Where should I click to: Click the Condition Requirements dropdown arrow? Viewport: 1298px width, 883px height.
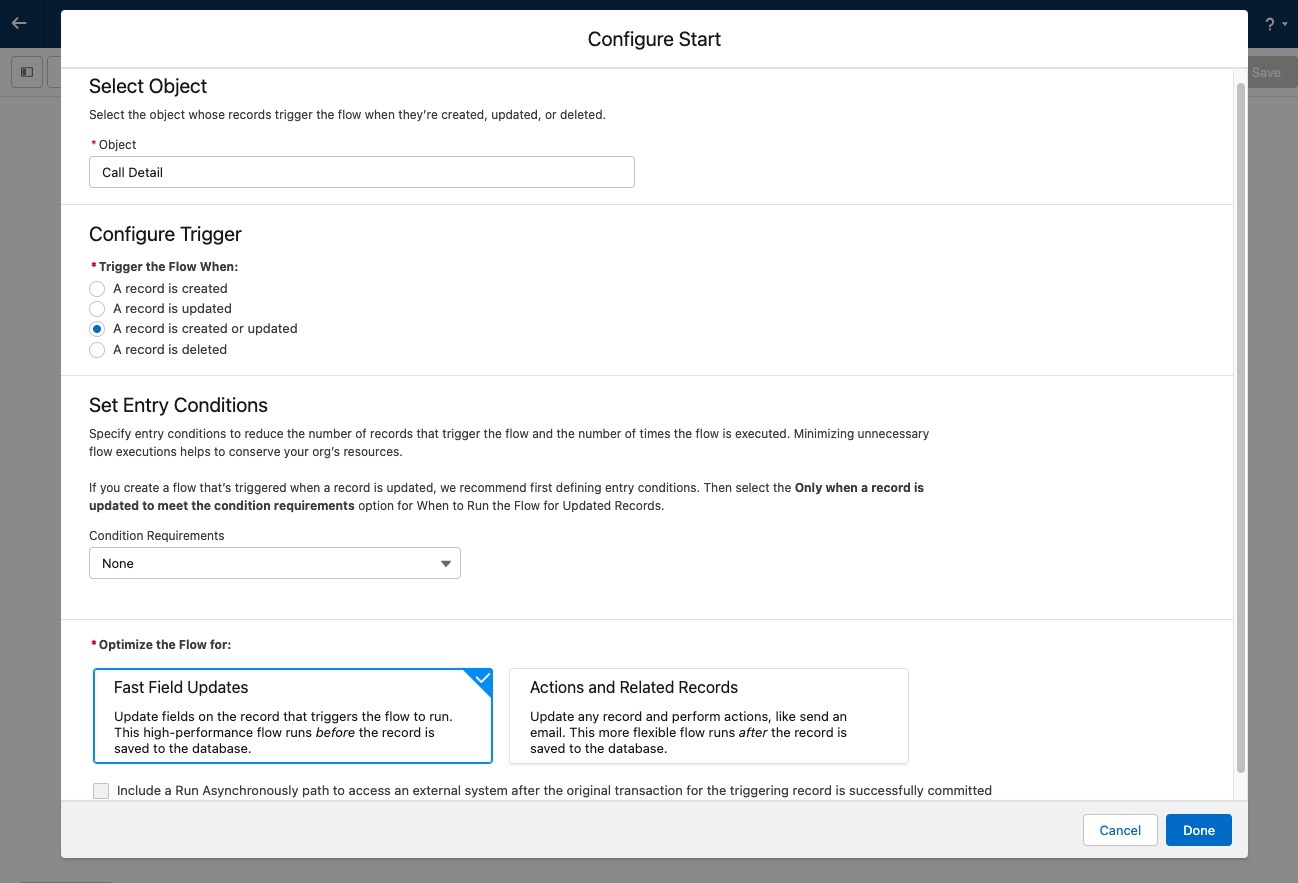pyautogui.click(x=446, y=564)
